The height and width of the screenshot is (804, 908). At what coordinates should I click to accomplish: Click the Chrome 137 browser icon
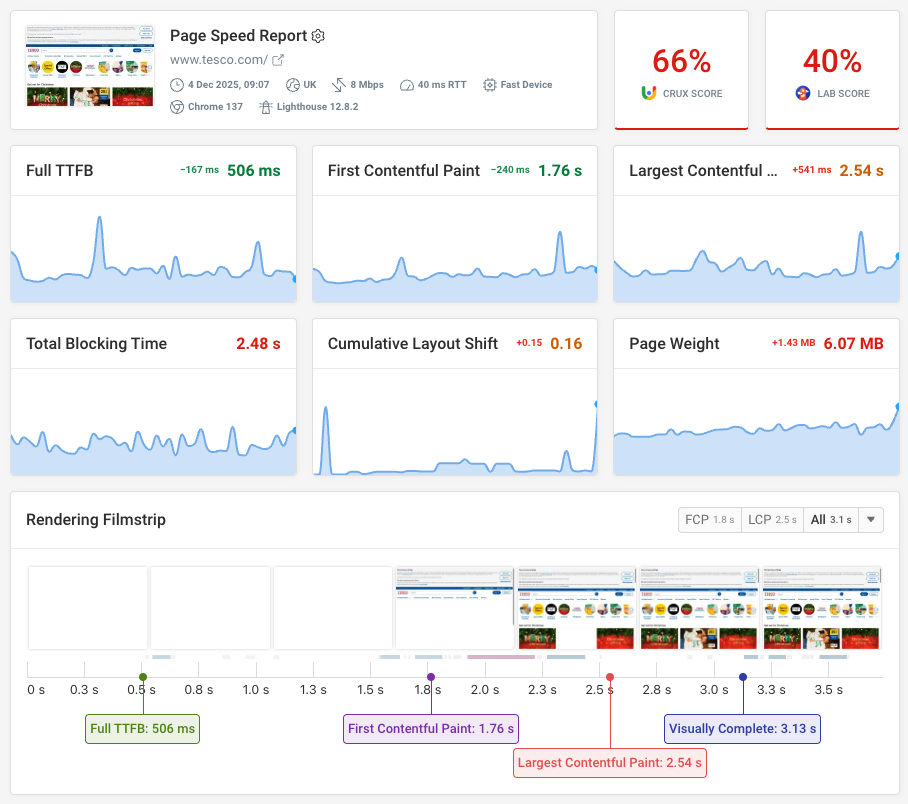178,106
